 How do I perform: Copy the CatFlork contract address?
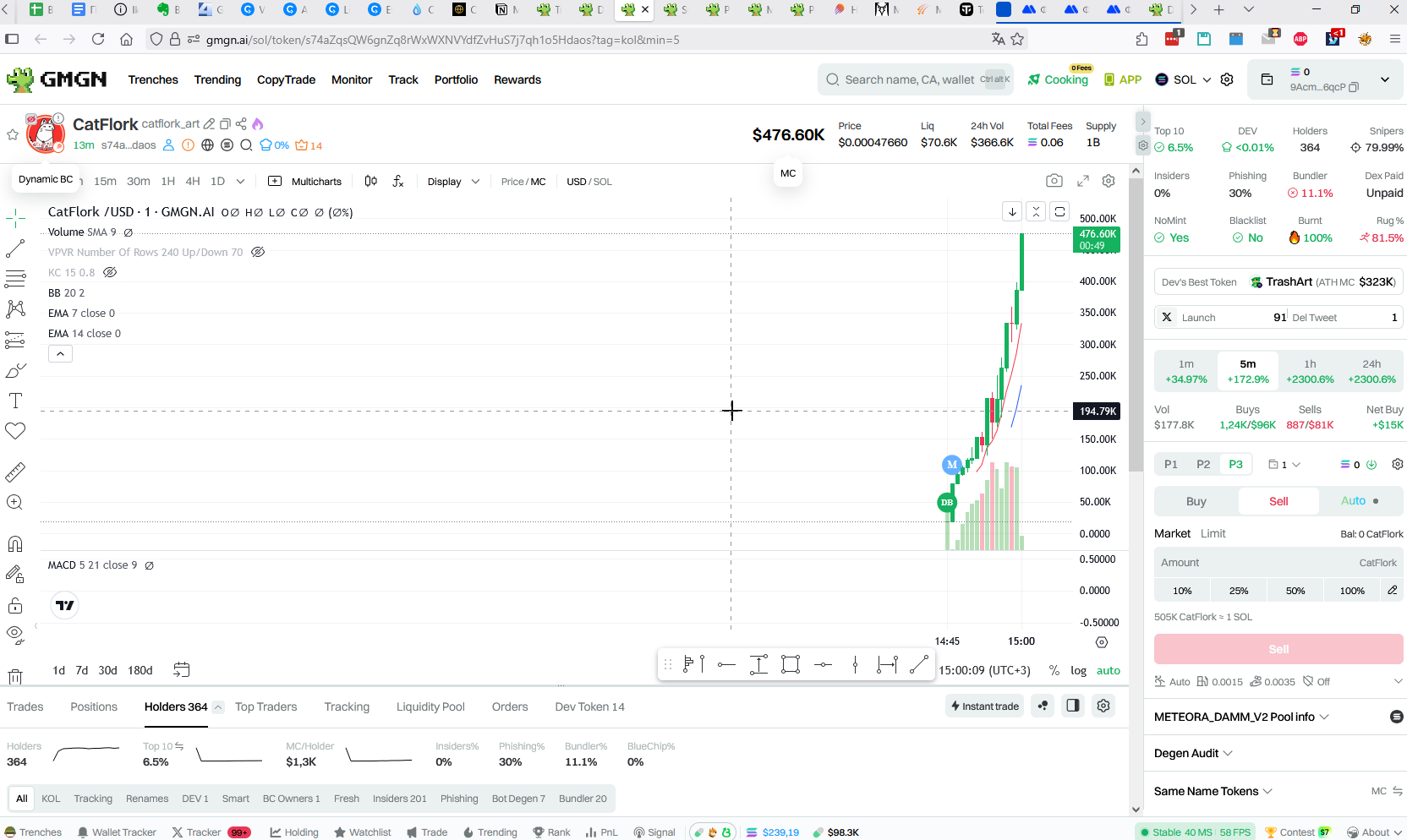pos(225,123)
